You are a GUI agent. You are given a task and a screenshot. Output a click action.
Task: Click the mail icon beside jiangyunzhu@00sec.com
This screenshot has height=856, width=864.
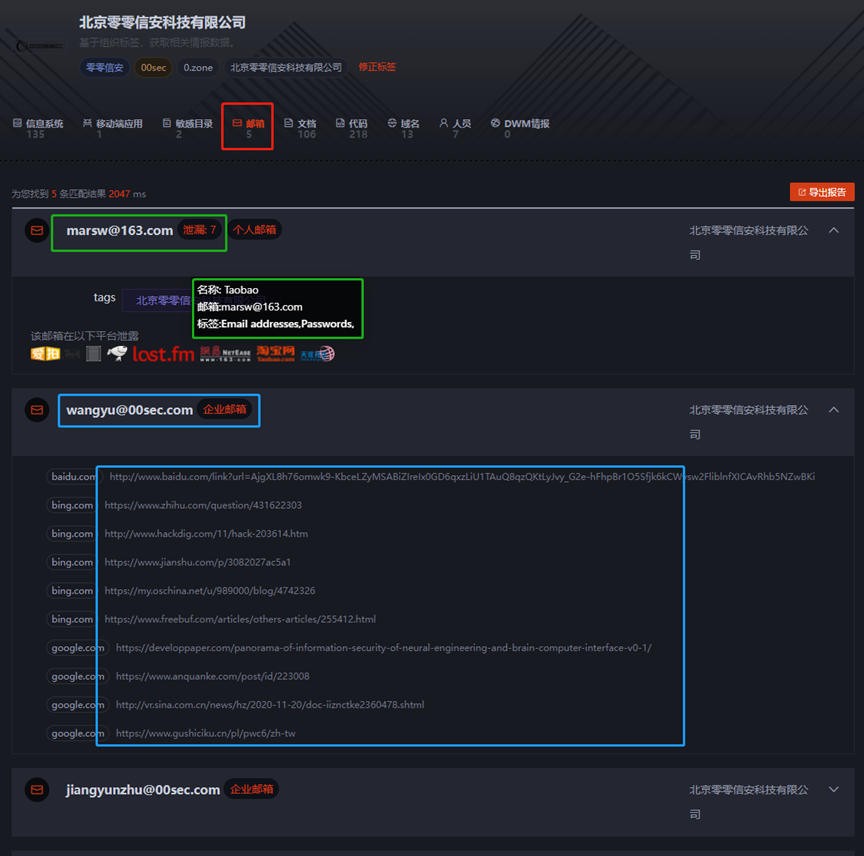[x=37, y=790]
